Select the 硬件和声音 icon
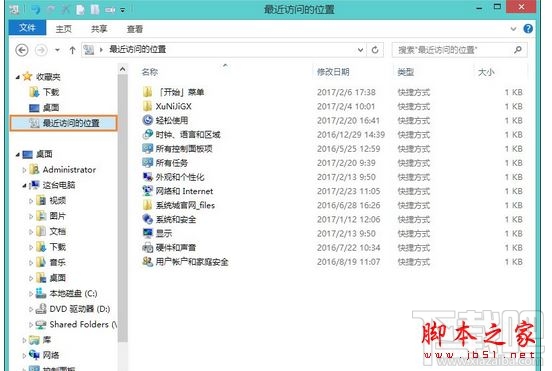552x371 pixels. click(148, 247)
